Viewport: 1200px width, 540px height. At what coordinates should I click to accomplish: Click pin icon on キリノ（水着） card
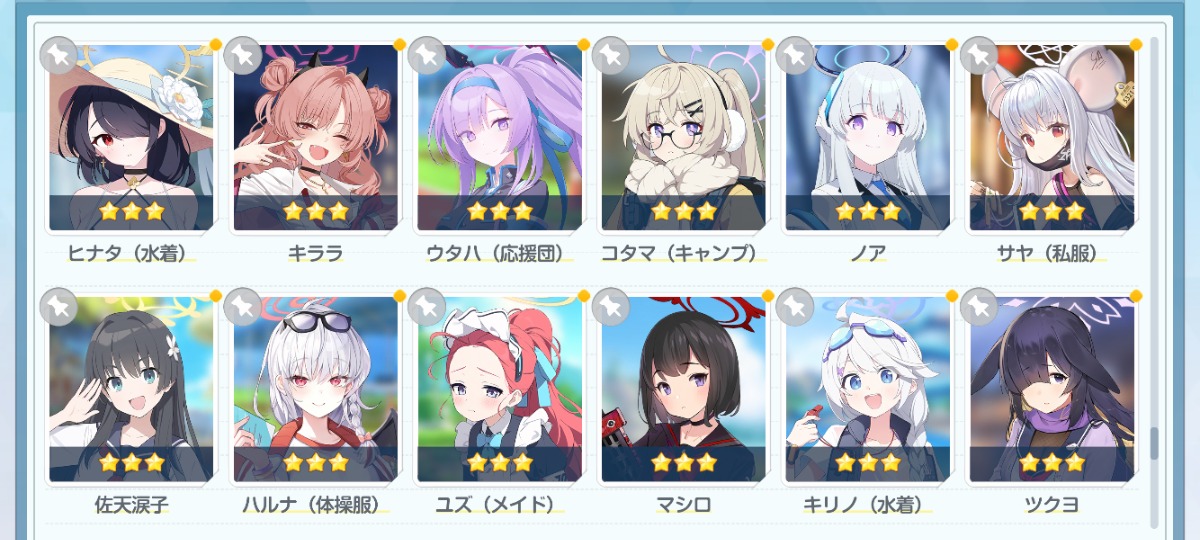tap(794, 307)
